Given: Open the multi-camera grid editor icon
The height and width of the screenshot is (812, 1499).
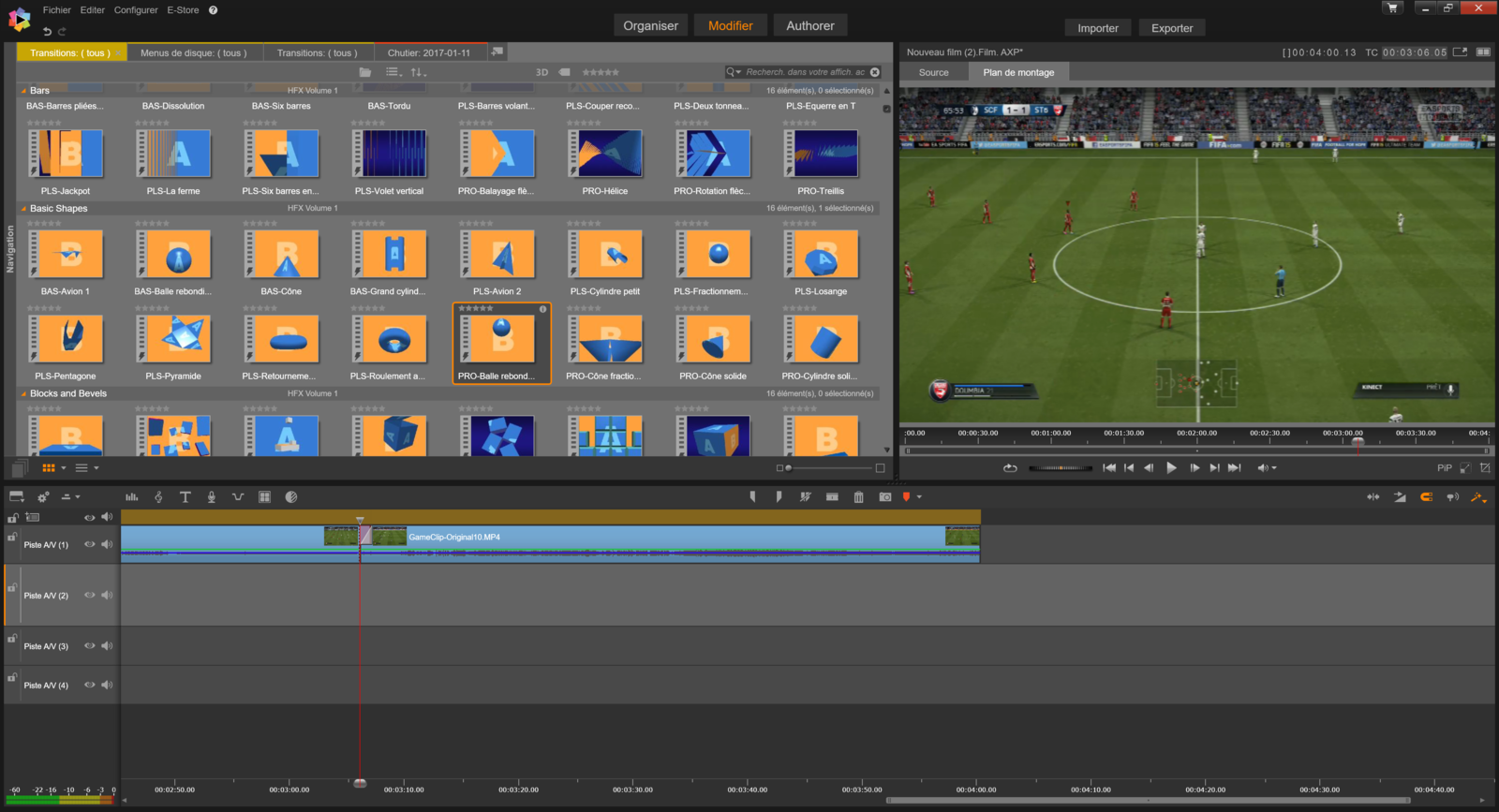Looking at the screenshot, I should 264,497.
